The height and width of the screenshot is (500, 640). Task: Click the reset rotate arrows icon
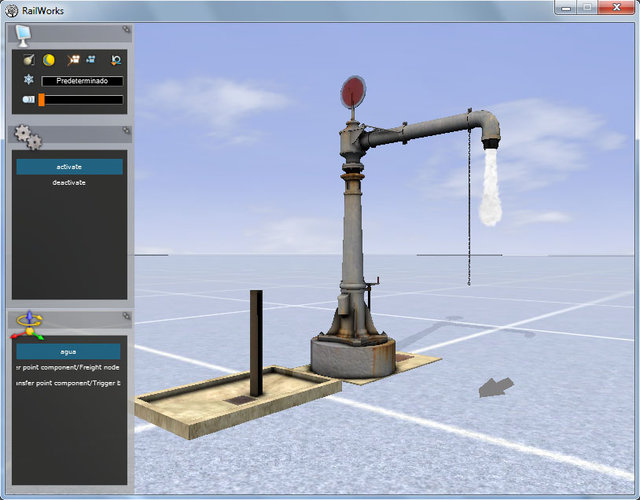click(116, 61)
